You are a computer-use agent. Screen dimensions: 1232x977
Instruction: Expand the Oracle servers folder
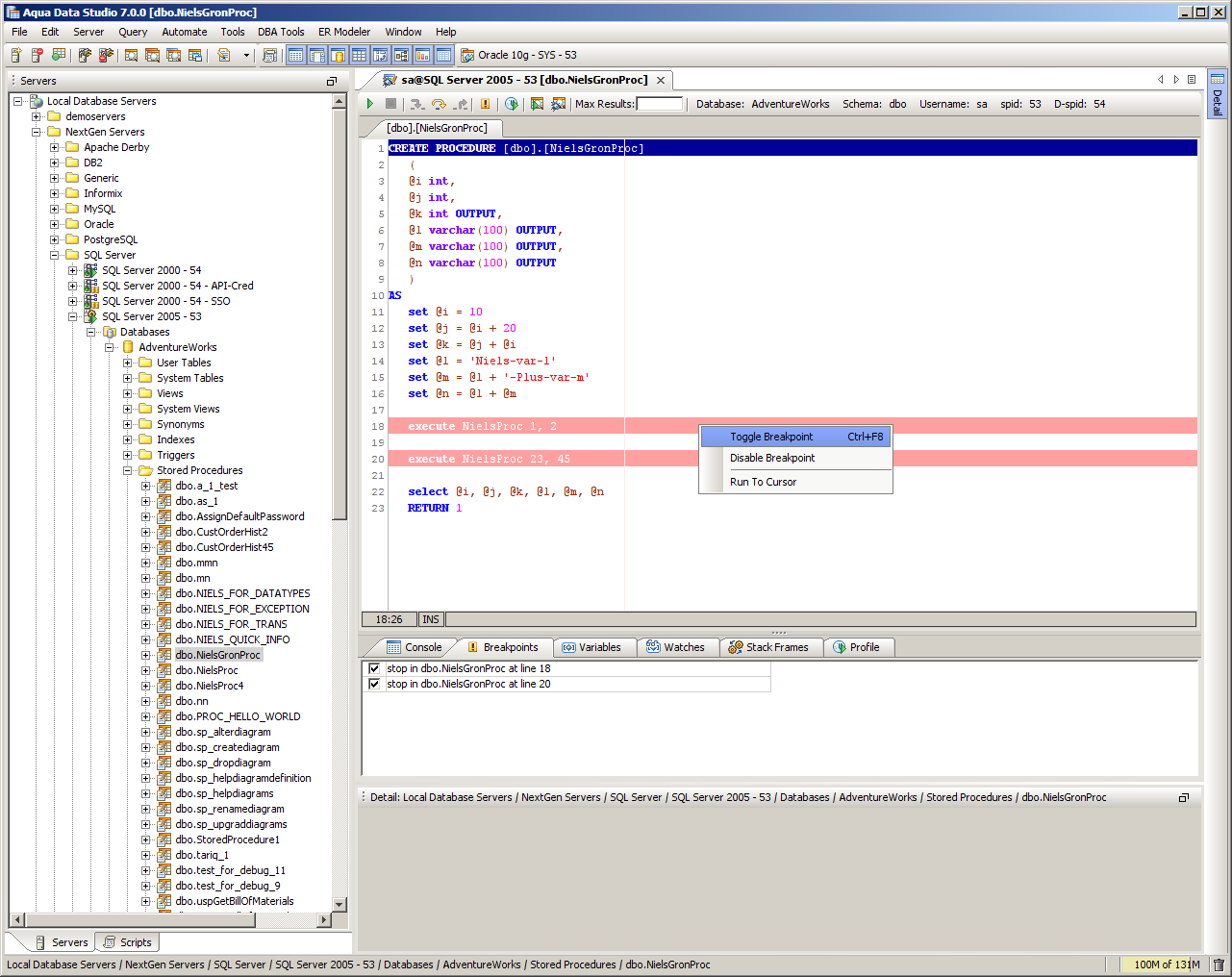pos(55,224)
